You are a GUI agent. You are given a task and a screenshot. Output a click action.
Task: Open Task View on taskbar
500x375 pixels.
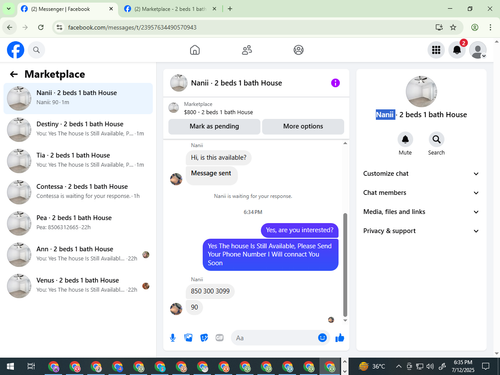(x=31, y=367)
